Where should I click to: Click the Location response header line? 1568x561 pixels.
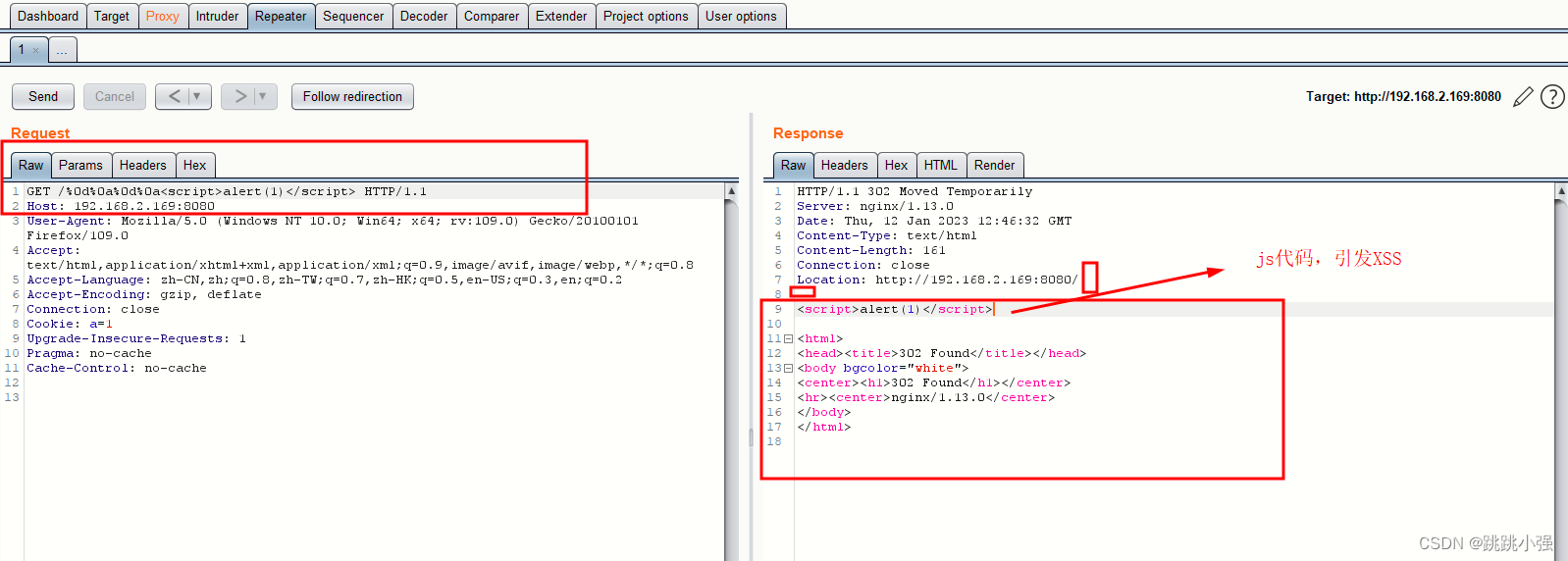(938, 280)
